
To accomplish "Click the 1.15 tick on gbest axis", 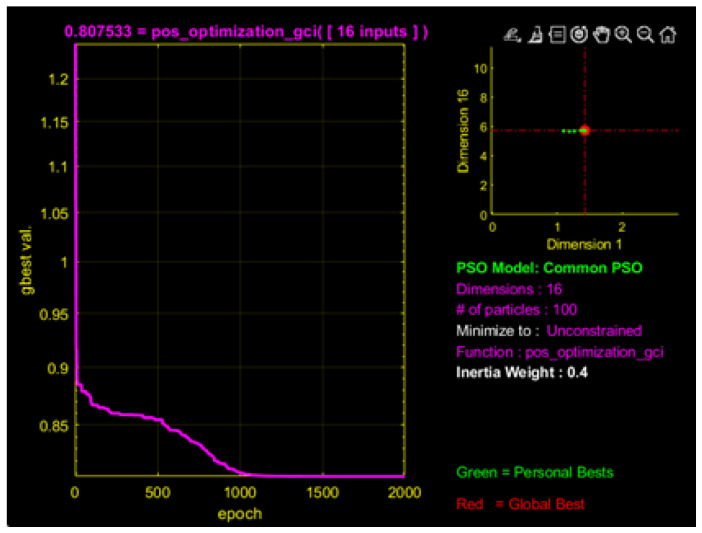I will pos(55,123).
